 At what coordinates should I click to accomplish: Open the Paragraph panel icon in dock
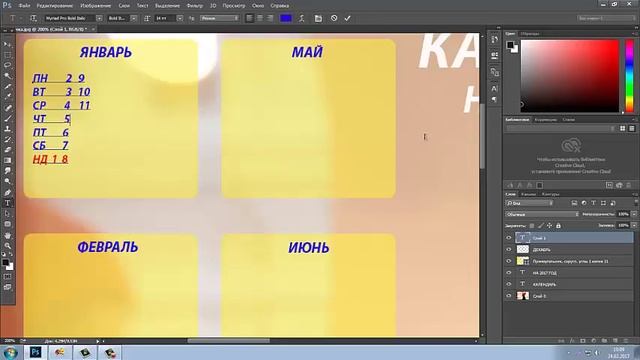pyautogui.click(x=494, y=99)
